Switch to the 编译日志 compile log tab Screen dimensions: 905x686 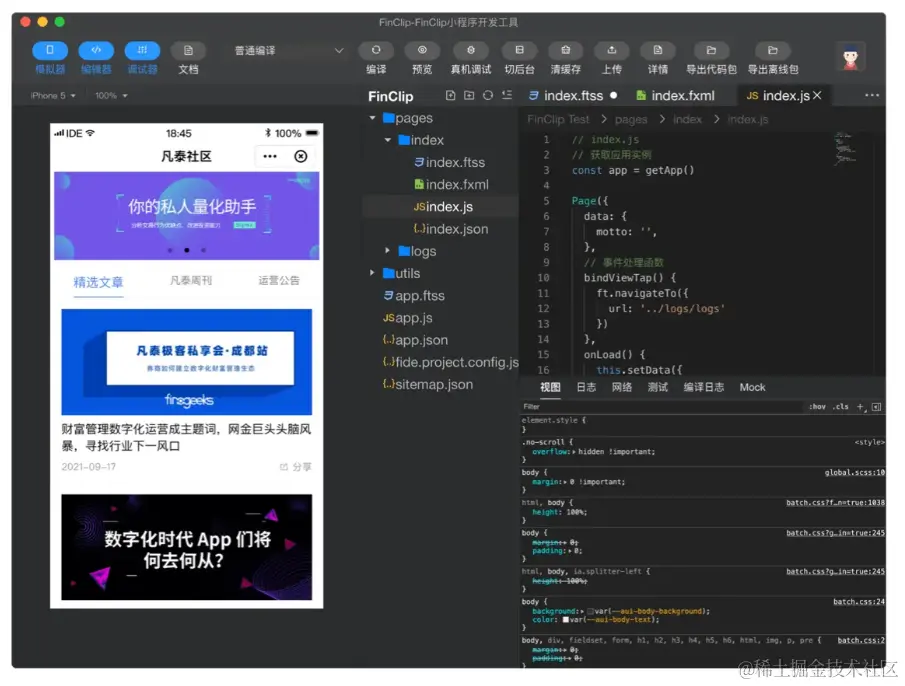(704, 388)
